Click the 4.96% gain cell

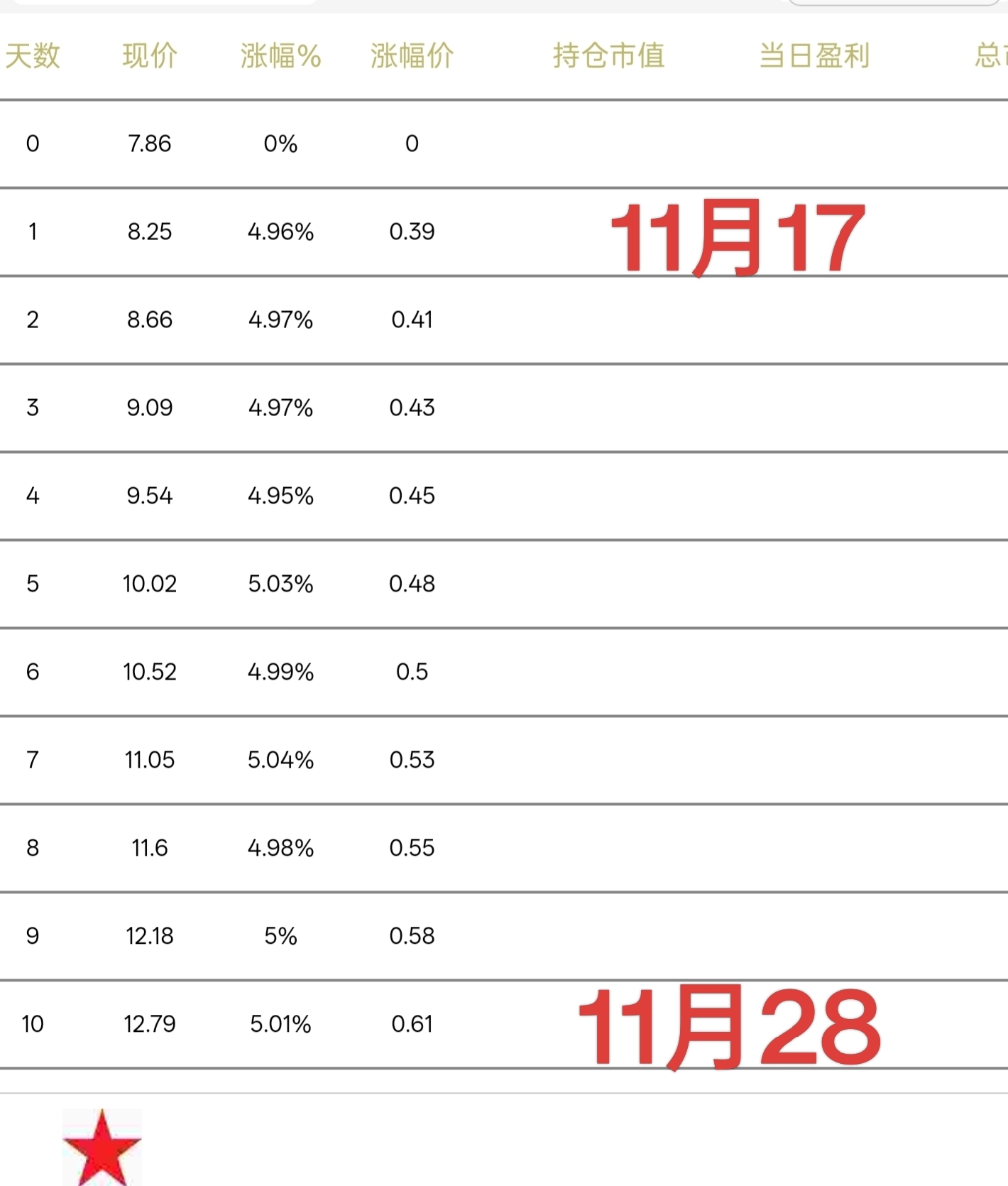pyautogui.click(x=280, y=232)
